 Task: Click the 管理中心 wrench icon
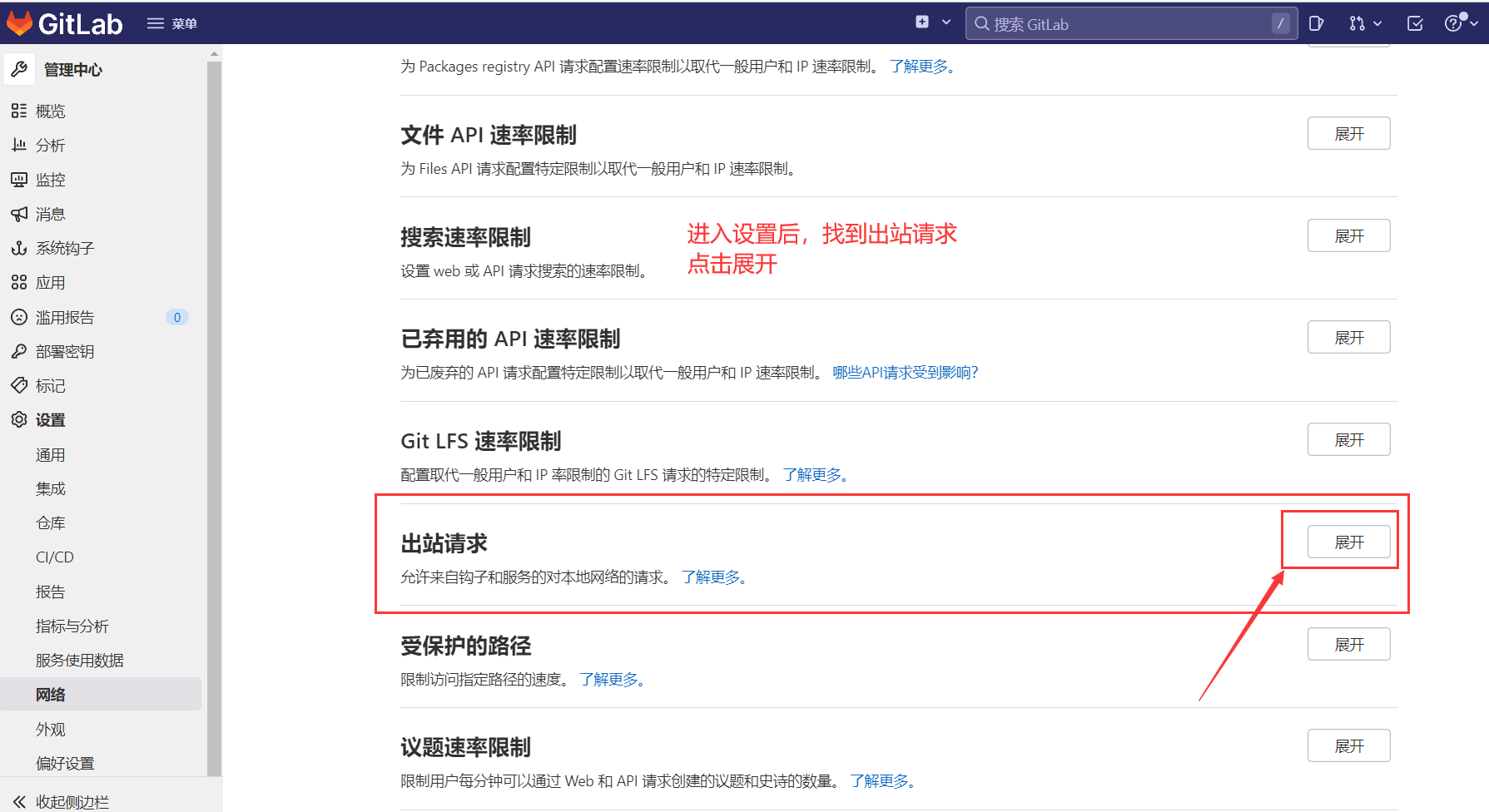19,69
